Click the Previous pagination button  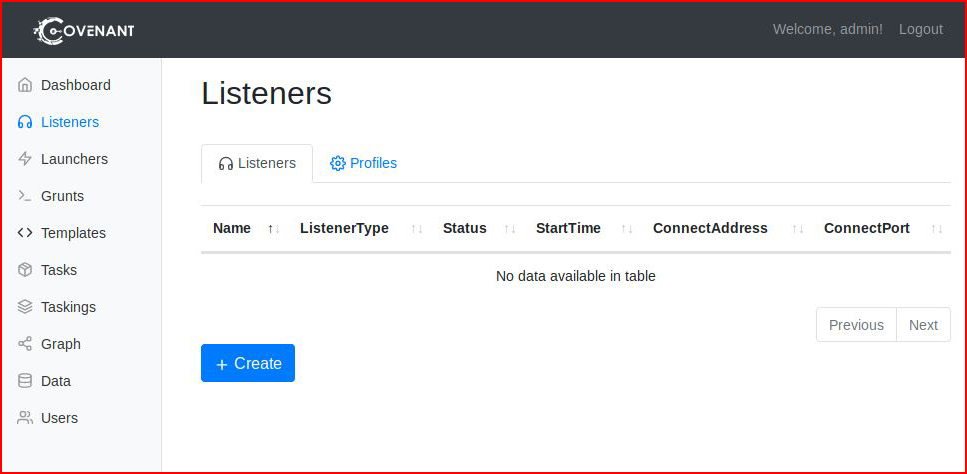coord(856,325)
